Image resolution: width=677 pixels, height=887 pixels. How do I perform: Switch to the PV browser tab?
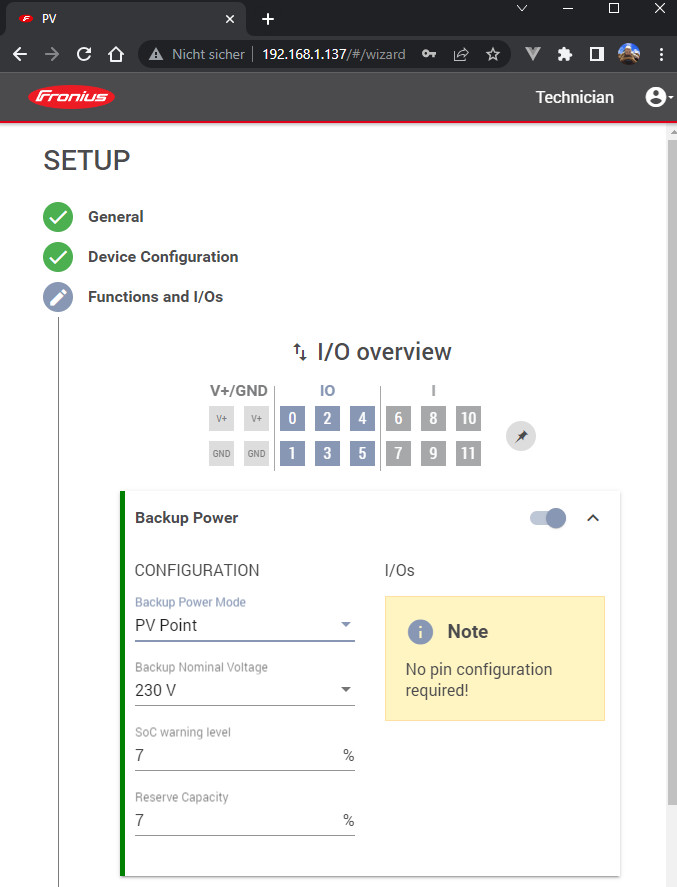pos(120,19)
